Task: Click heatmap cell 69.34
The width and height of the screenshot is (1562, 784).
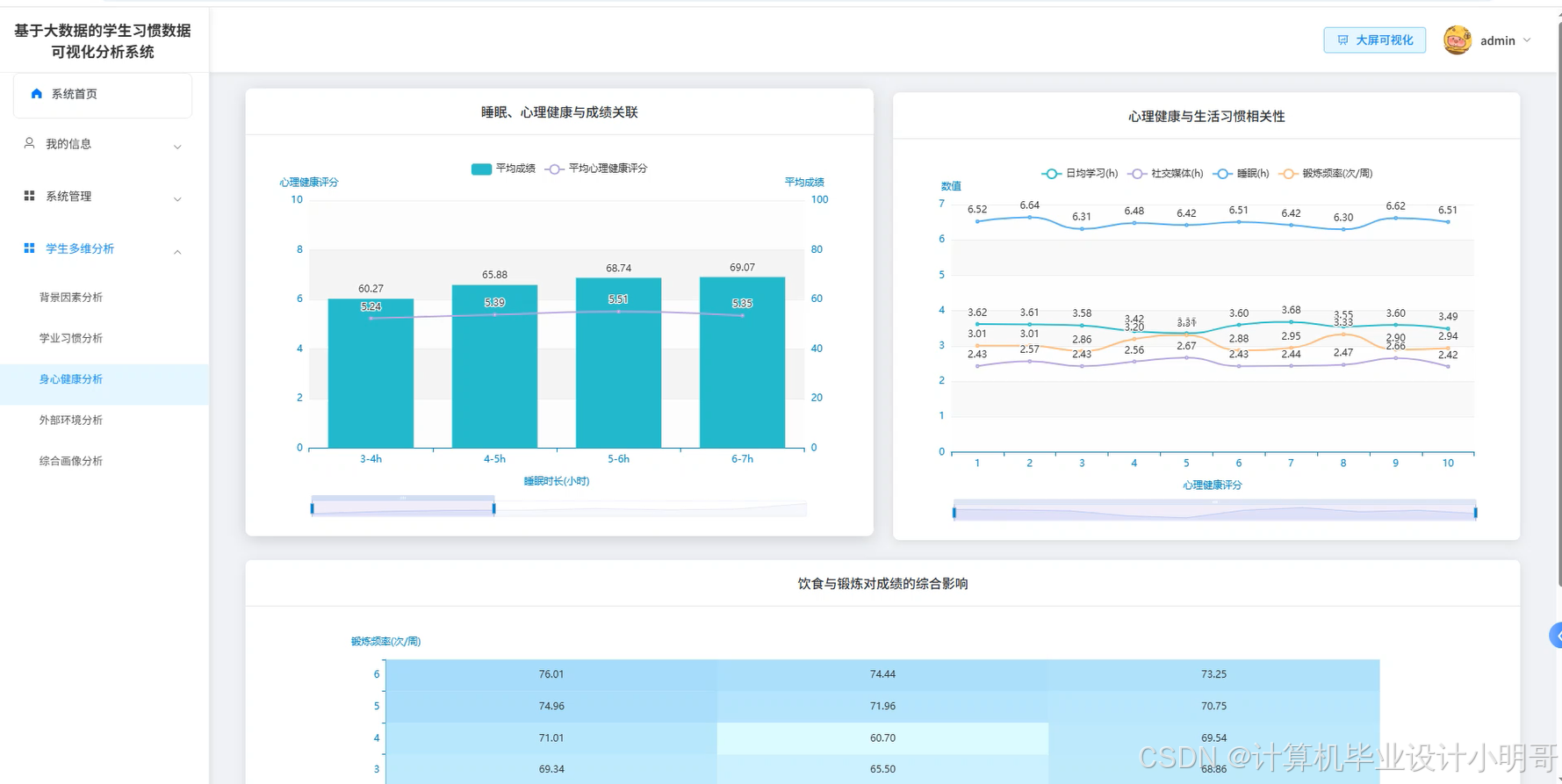Action: (551, 769)
